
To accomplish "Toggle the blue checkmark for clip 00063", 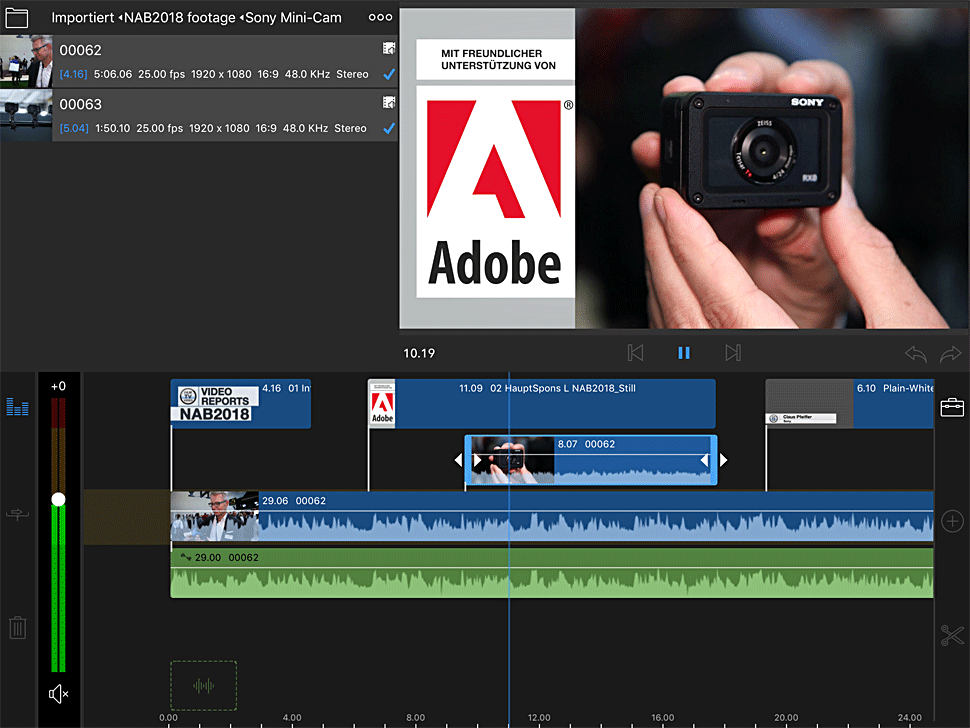I will click(x=388, y=129).
